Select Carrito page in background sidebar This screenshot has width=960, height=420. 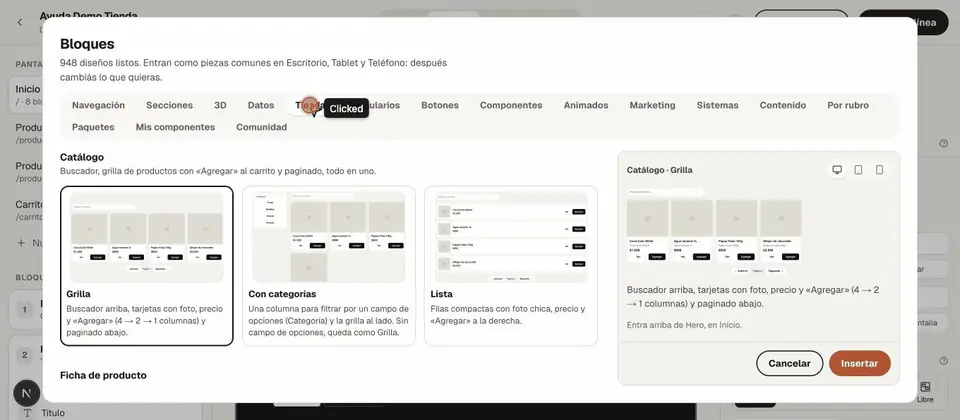[x=29, y=210]
